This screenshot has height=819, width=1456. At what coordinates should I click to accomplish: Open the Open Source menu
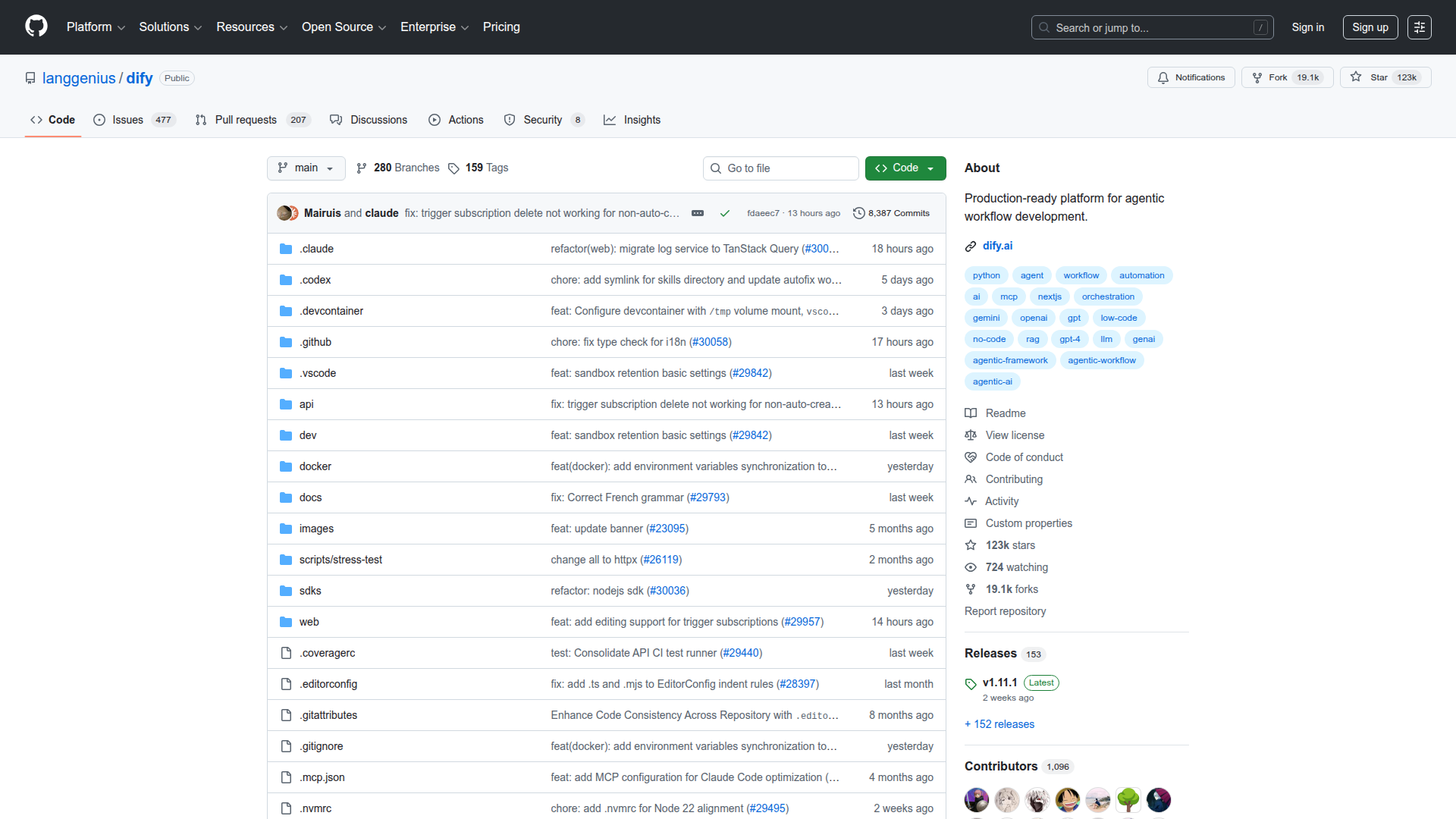tap(344, 27)
